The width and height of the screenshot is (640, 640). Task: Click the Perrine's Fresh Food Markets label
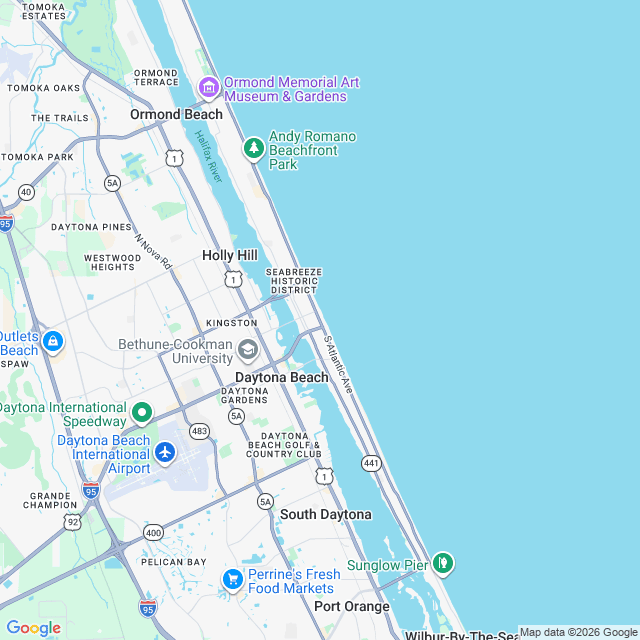[294, 581]
